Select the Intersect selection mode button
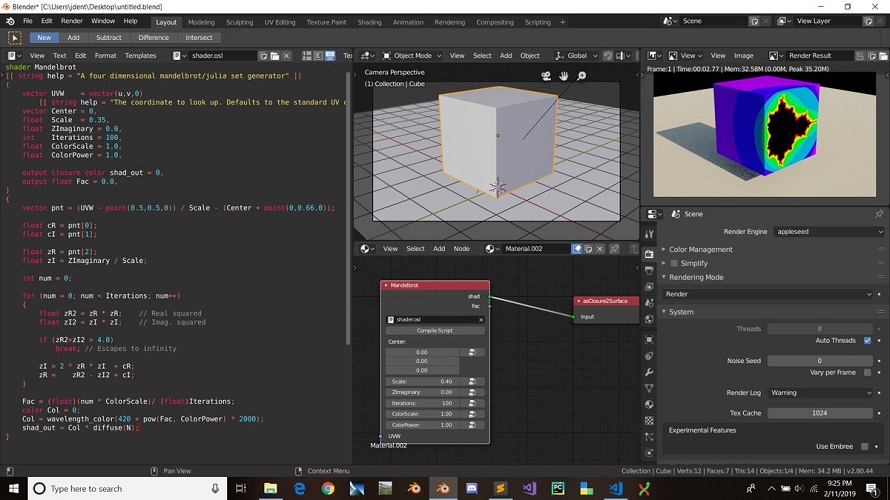 [199, 37]
